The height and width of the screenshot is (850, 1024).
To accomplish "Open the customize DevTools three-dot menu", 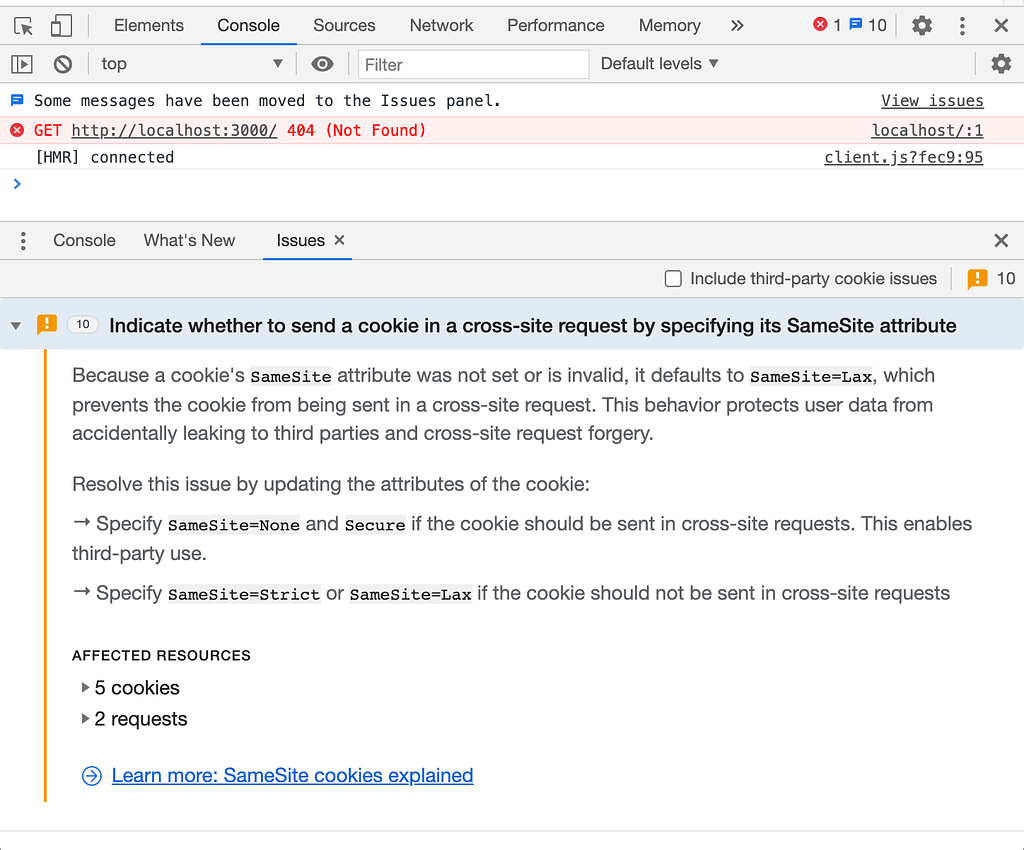I will [962, 25].
